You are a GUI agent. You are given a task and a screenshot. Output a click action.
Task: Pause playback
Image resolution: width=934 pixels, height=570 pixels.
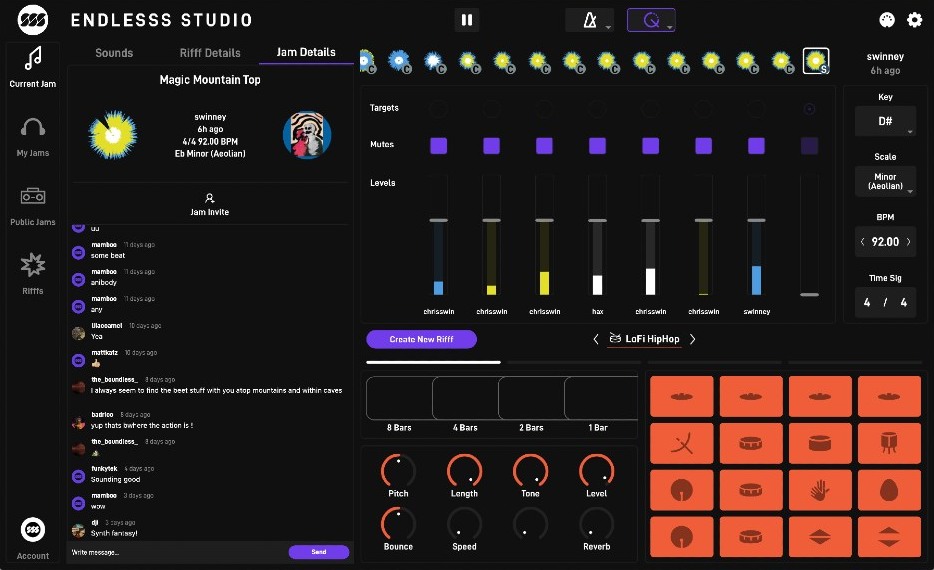(467, 20)
